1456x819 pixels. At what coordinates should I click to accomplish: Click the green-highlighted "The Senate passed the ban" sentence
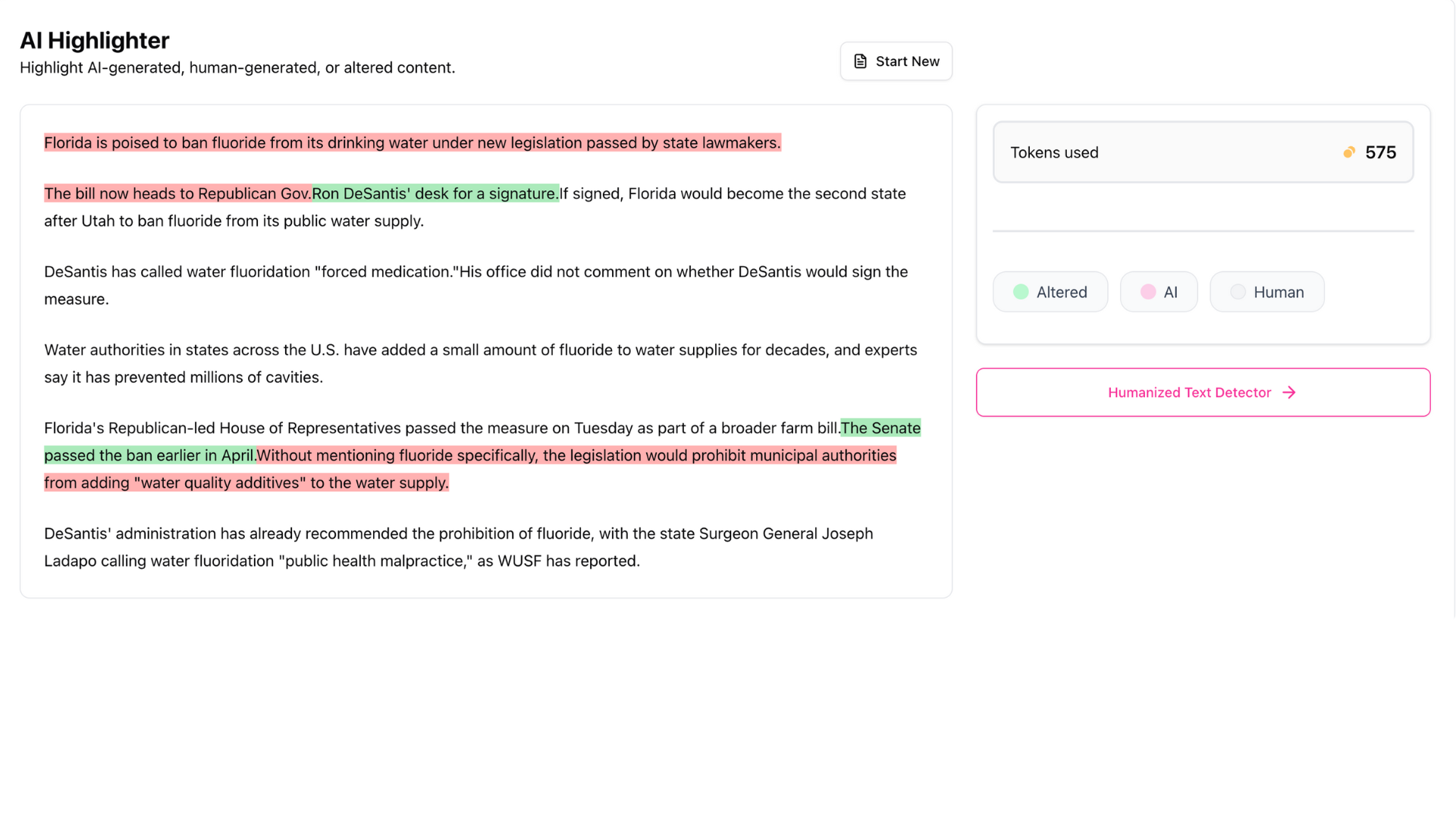(149, 456)
